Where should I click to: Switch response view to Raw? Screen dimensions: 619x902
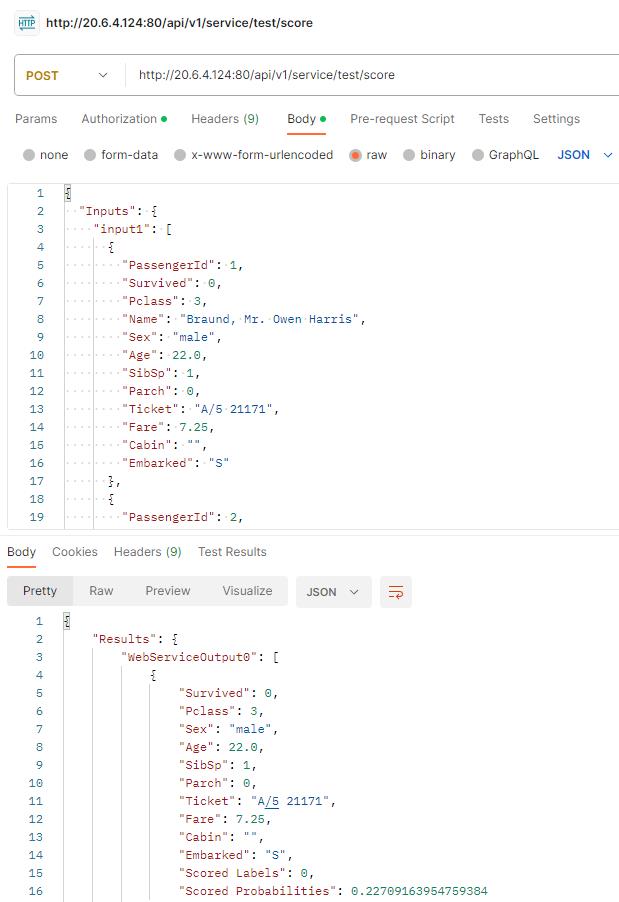pyautogui.click(x=101, y=591)
